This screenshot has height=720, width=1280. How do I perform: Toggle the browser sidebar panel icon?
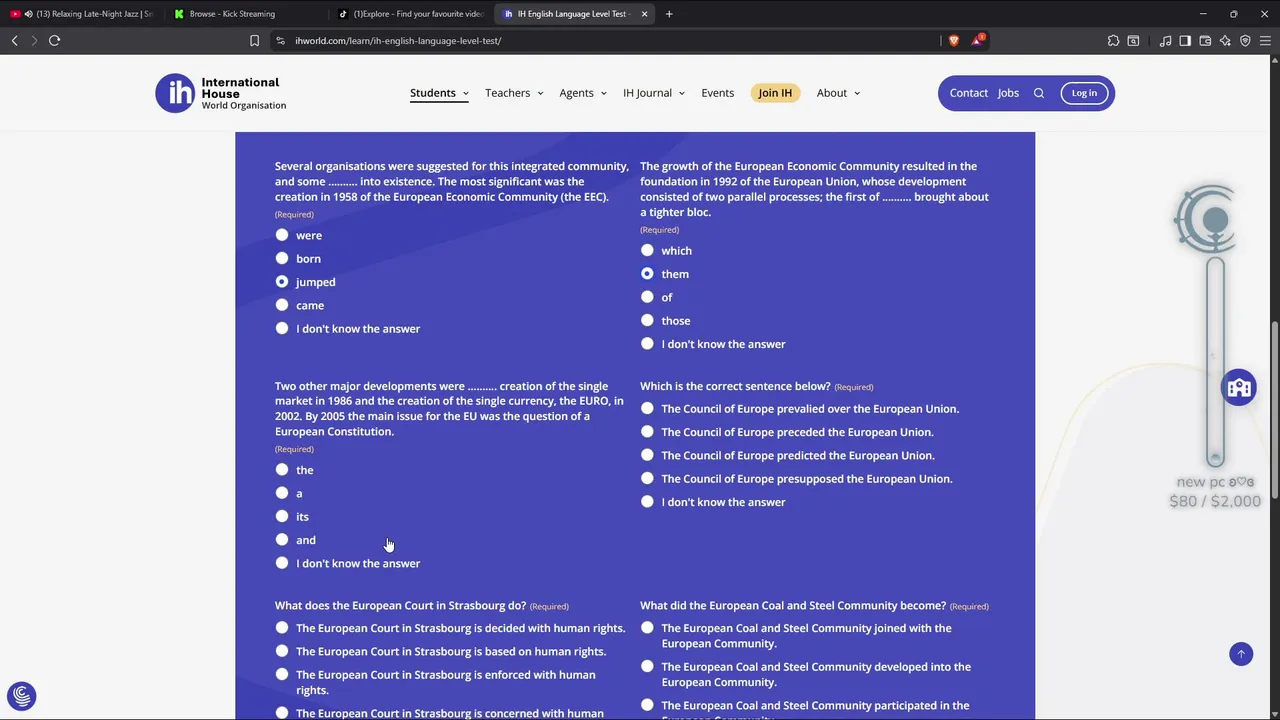point(1185,40)
